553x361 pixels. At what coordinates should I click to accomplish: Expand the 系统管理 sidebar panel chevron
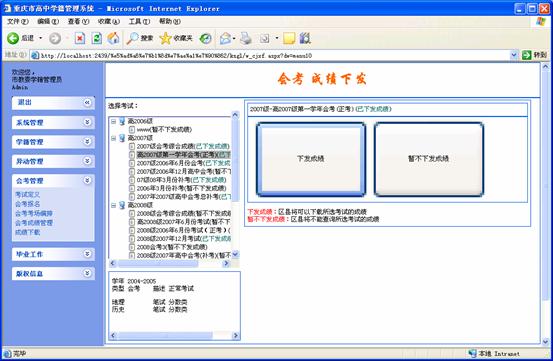87,122
